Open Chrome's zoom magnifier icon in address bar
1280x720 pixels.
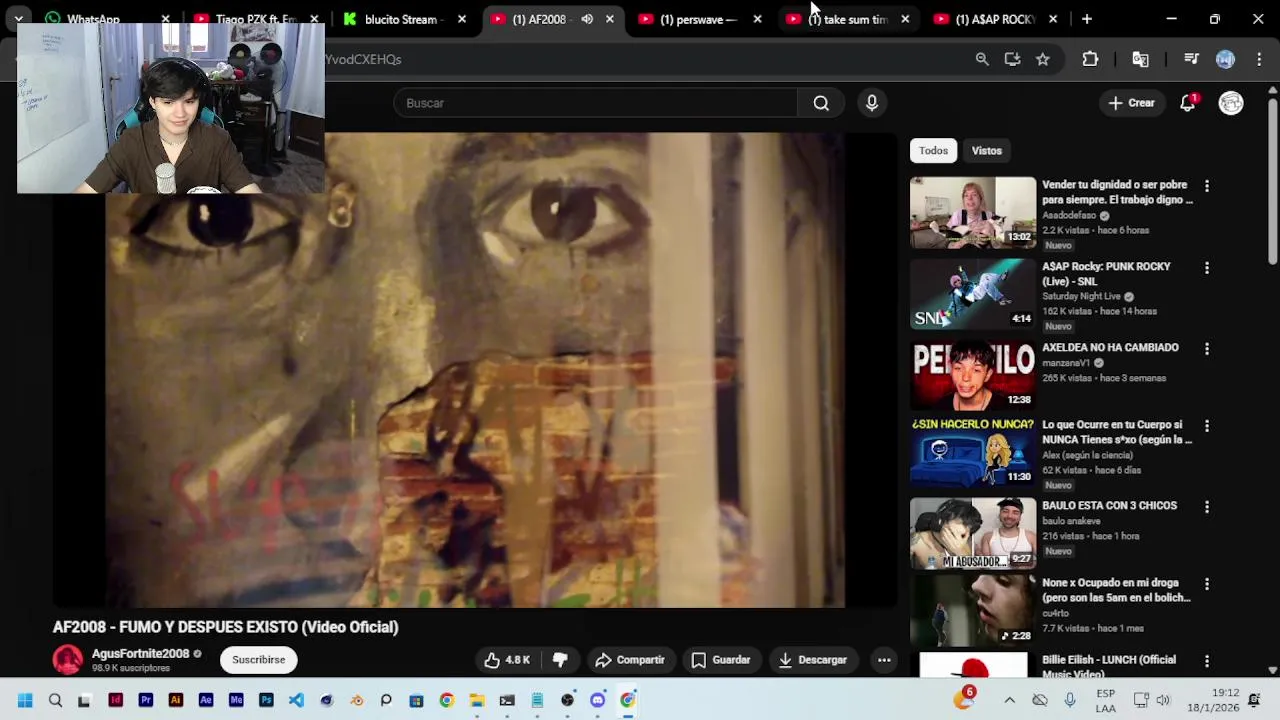click(x=982, y=59)
